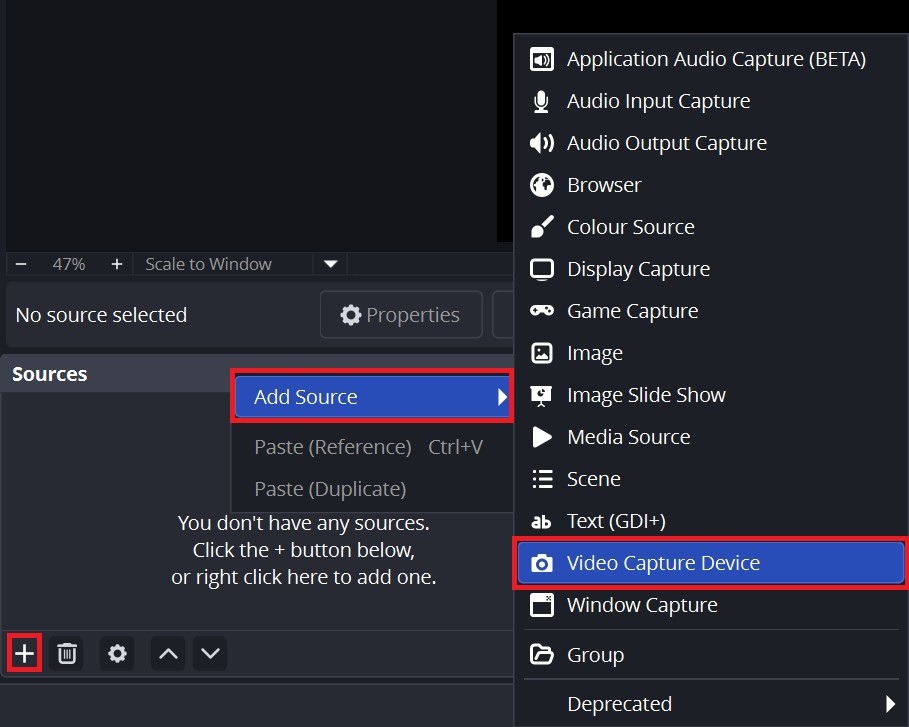Select Colour Source entry

pyautogui.click(x=630, y=227)
